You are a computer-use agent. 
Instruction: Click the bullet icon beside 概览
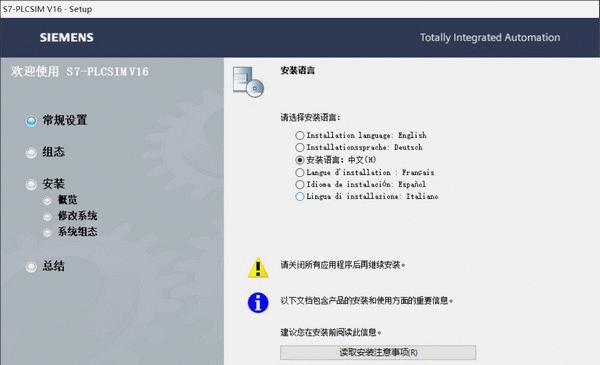pos(47,200)
